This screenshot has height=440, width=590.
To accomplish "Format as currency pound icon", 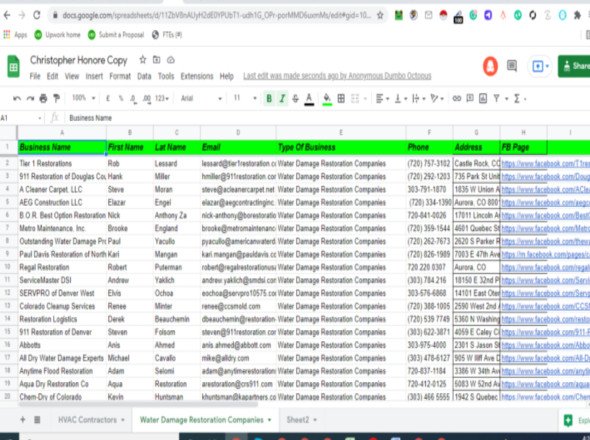I will click(108, 99).
